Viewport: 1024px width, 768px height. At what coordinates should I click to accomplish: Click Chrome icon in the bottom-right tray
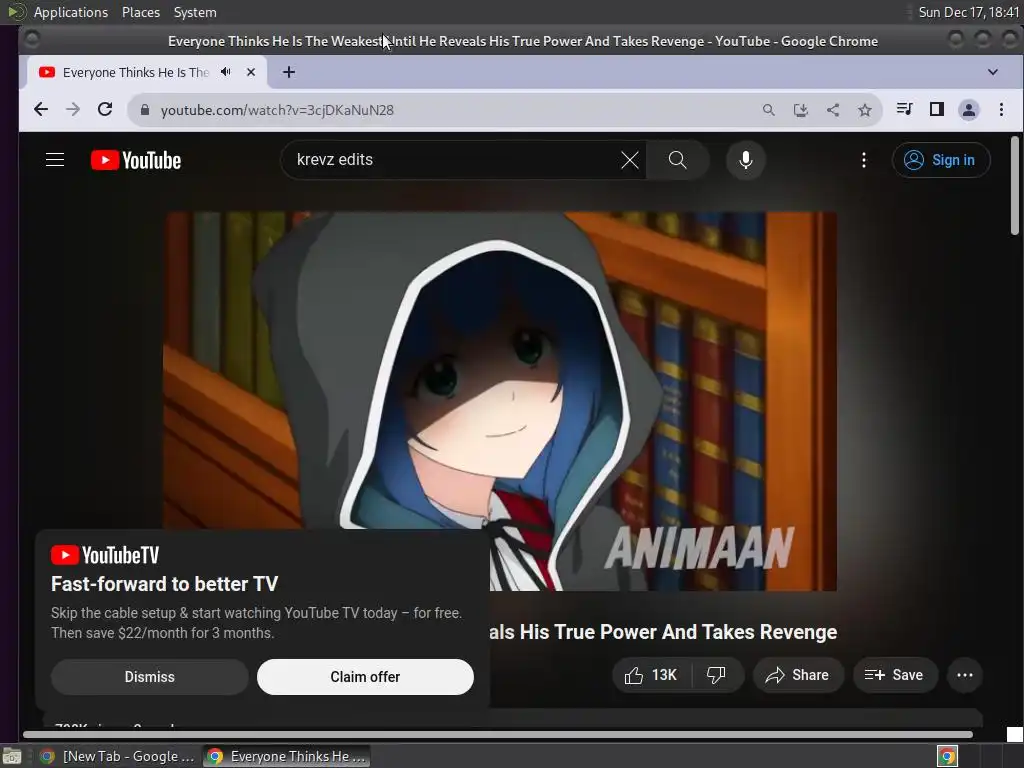[948, 756]
